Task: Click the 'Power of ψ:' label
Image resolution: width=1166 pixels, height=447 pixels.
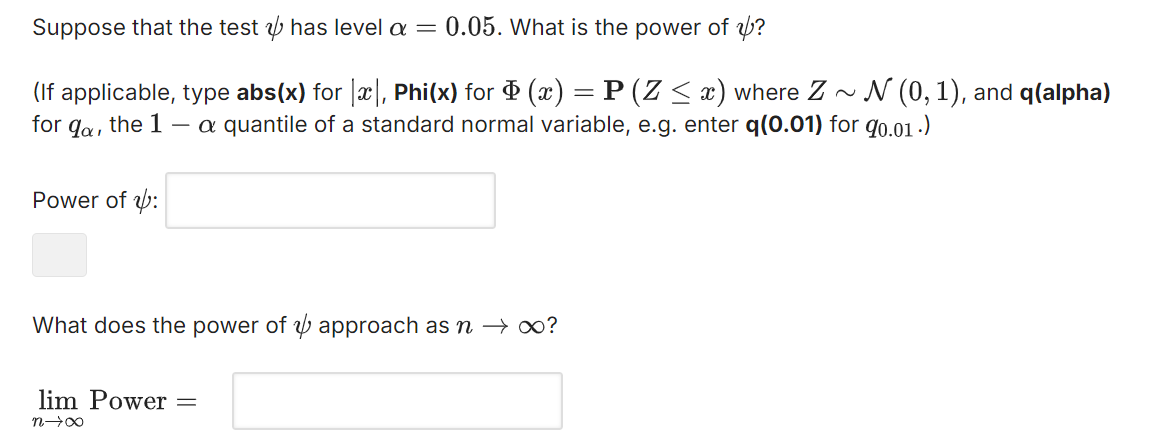Action: [95, 201]
